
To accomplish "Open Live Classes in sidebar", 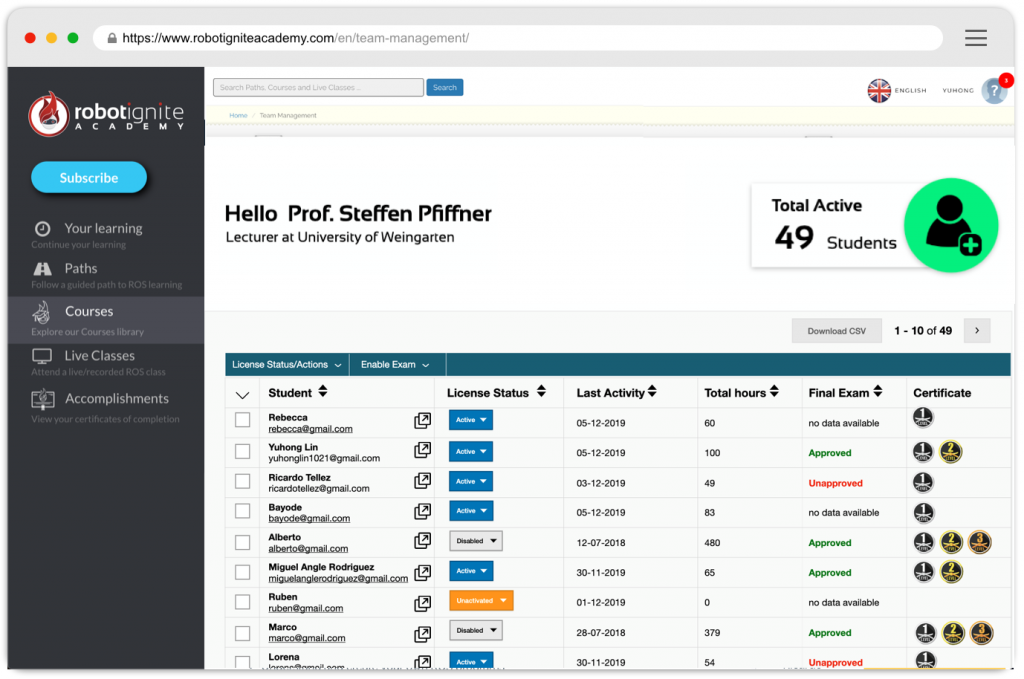I will point(99,356).
